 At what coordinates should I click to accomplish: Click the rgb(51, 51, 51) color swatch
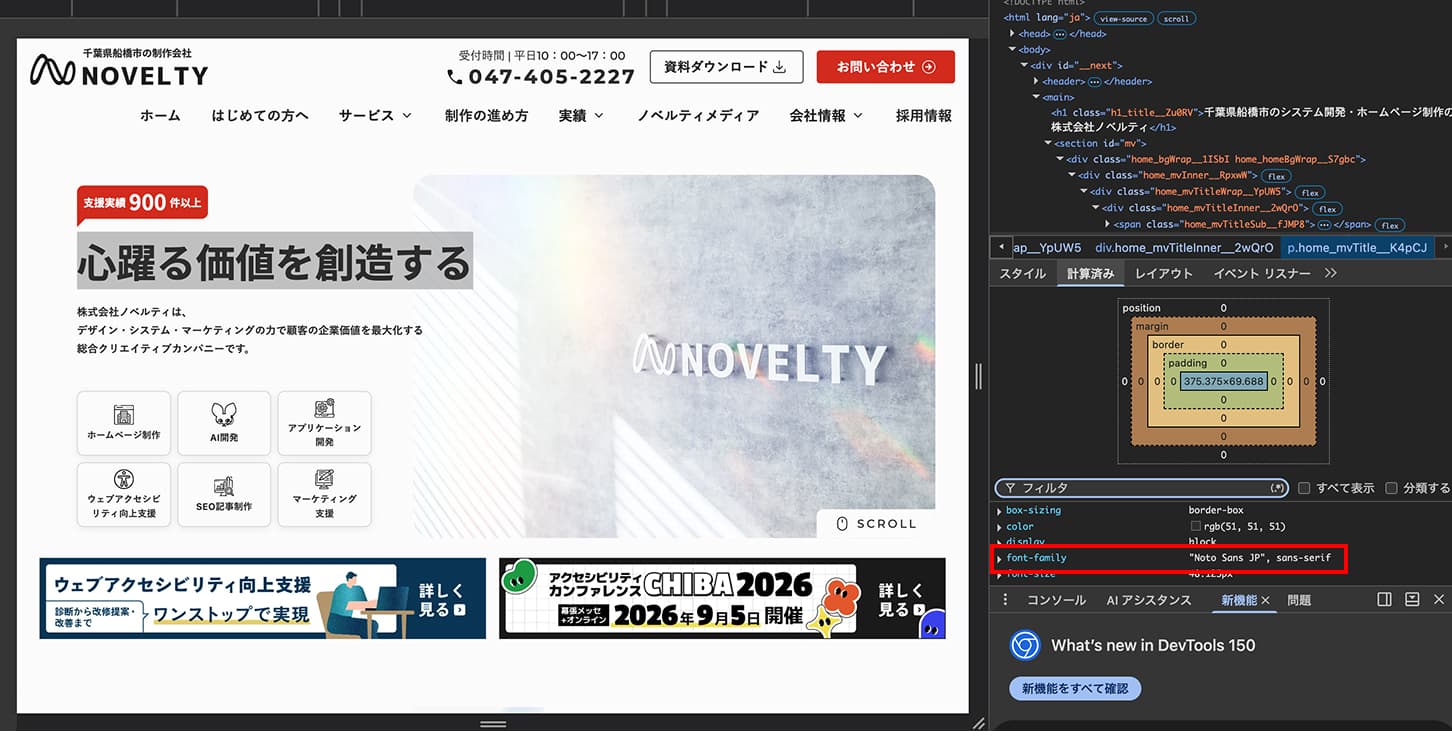click(1196, 527)
